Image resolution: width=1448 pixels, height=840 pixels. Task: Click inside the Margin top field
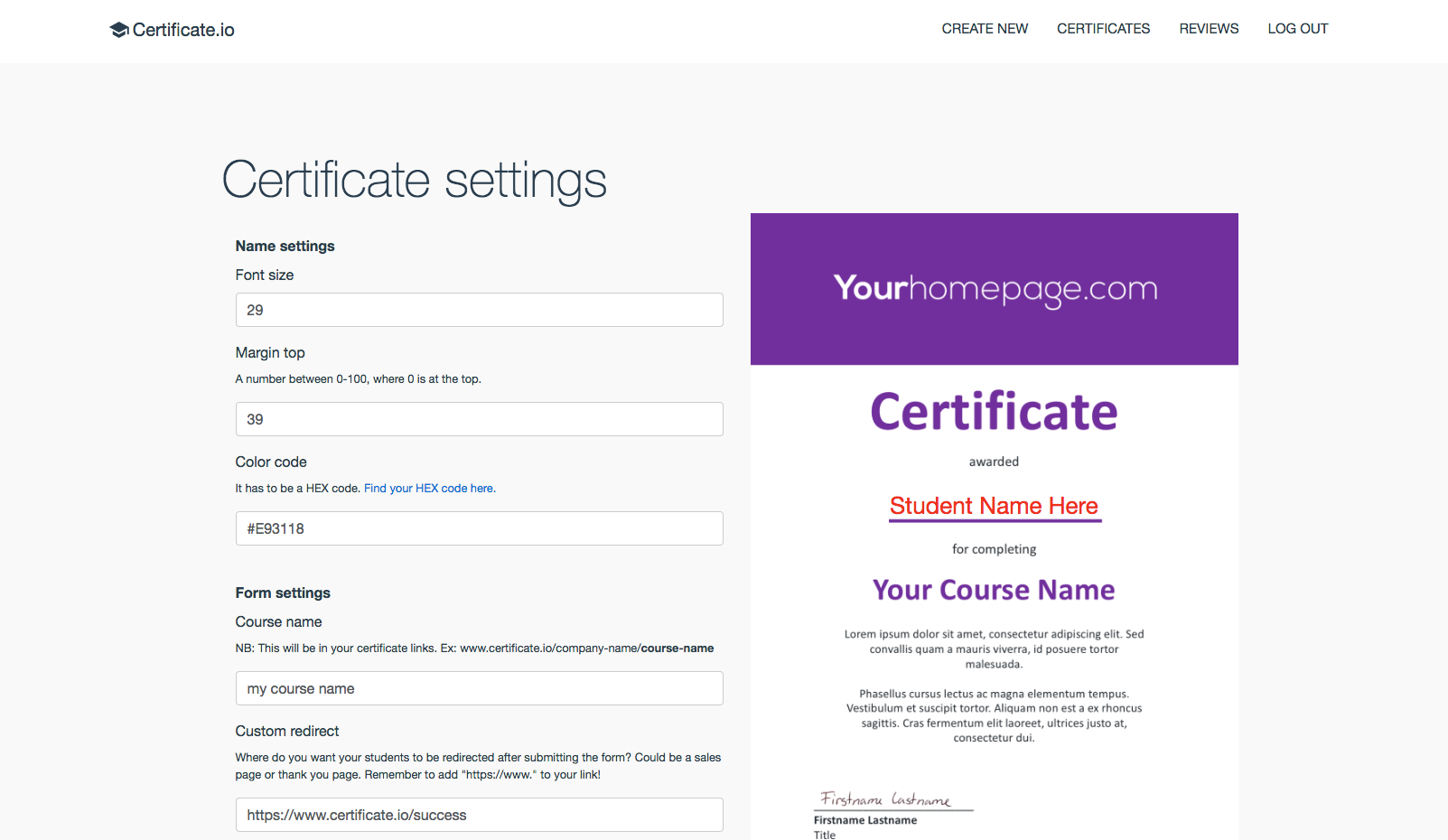tap(479, 419)
